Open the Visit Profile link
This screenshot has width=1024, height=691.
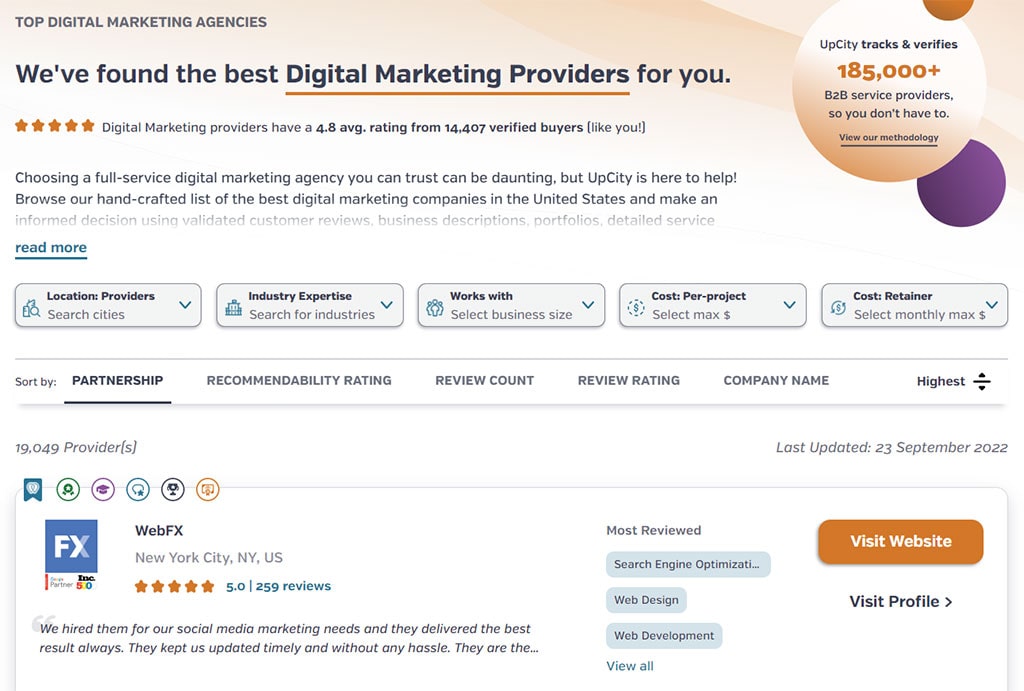900,601
